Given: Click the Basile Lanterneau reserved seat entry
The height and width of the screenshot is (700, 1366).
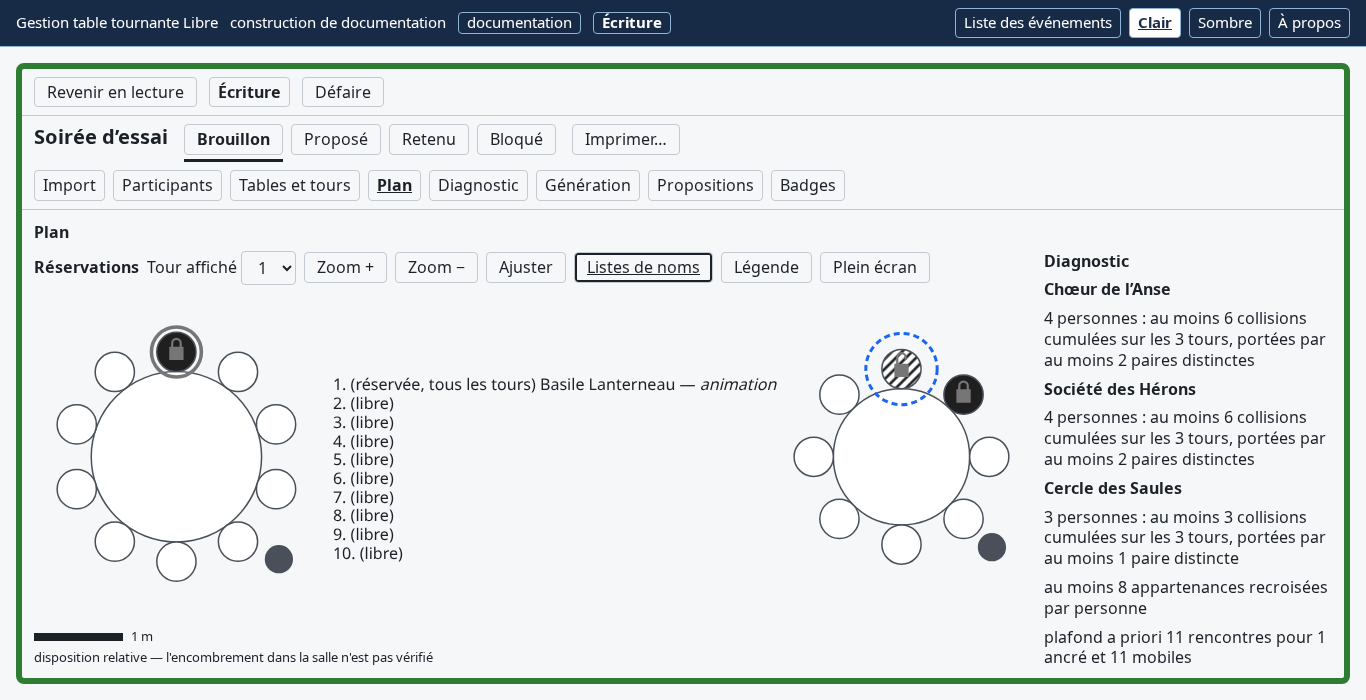Looking at the screenshot, I should click(555, 385).
